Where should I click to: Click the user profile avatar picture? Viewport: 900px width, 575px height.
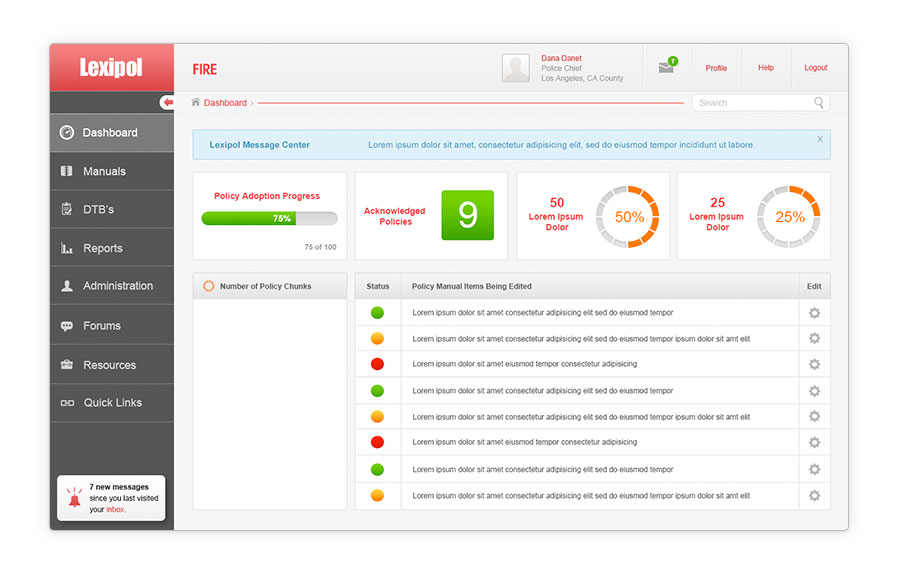516,68
